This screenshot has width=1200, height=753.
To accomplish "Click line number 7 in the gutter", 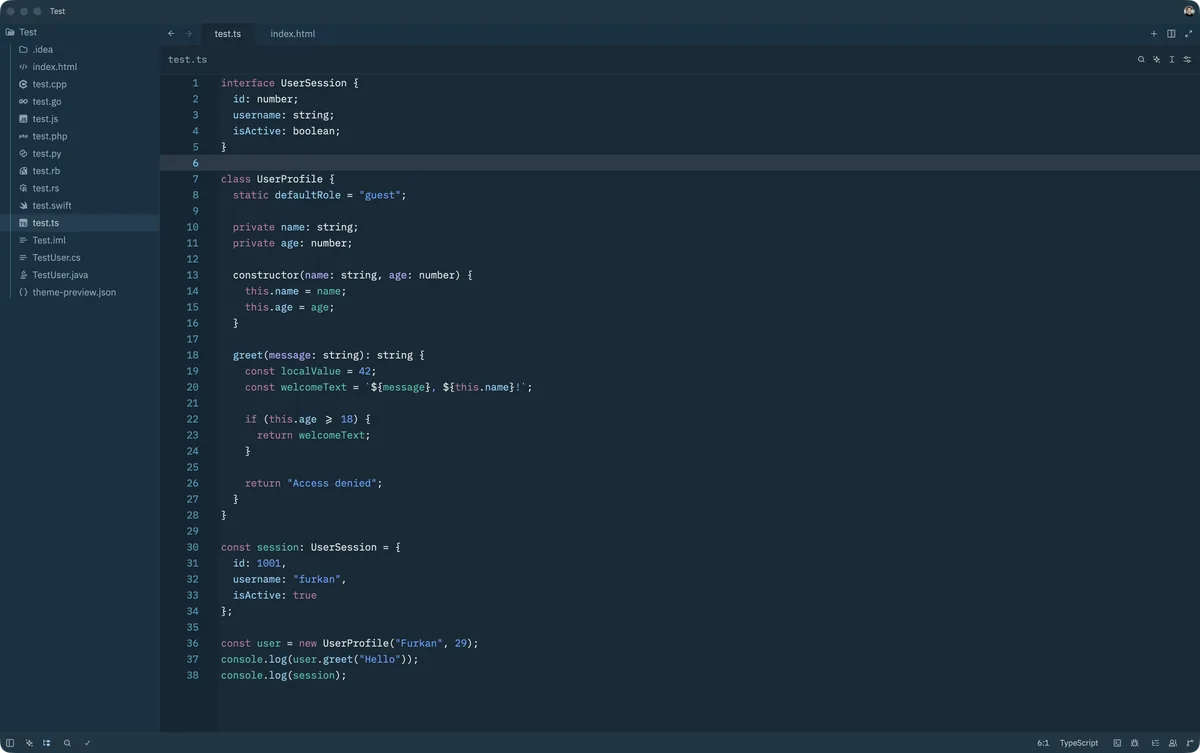I will click(196, 179).
